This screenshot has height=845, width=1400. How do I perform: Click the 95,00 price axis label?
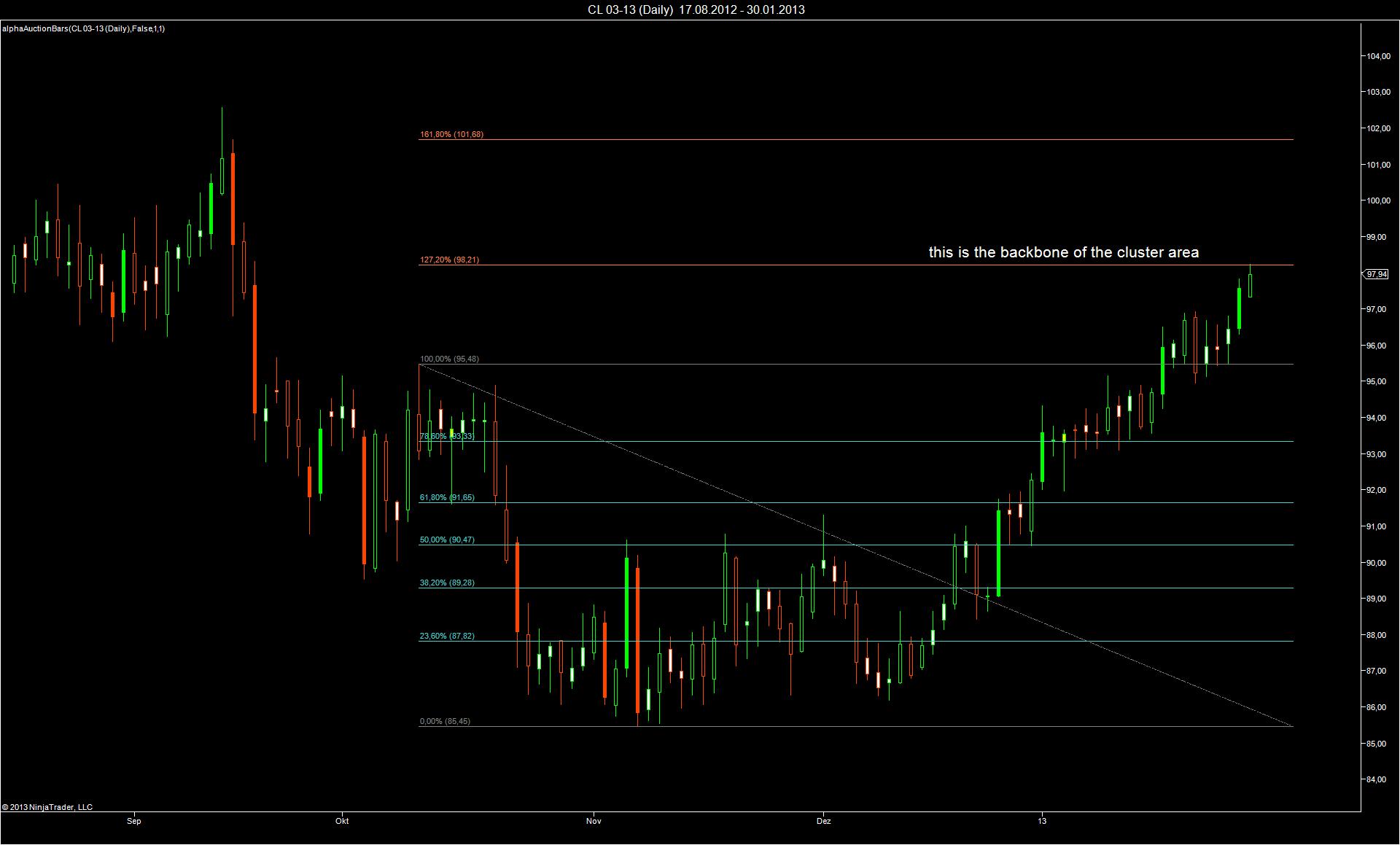[1377, 382]
